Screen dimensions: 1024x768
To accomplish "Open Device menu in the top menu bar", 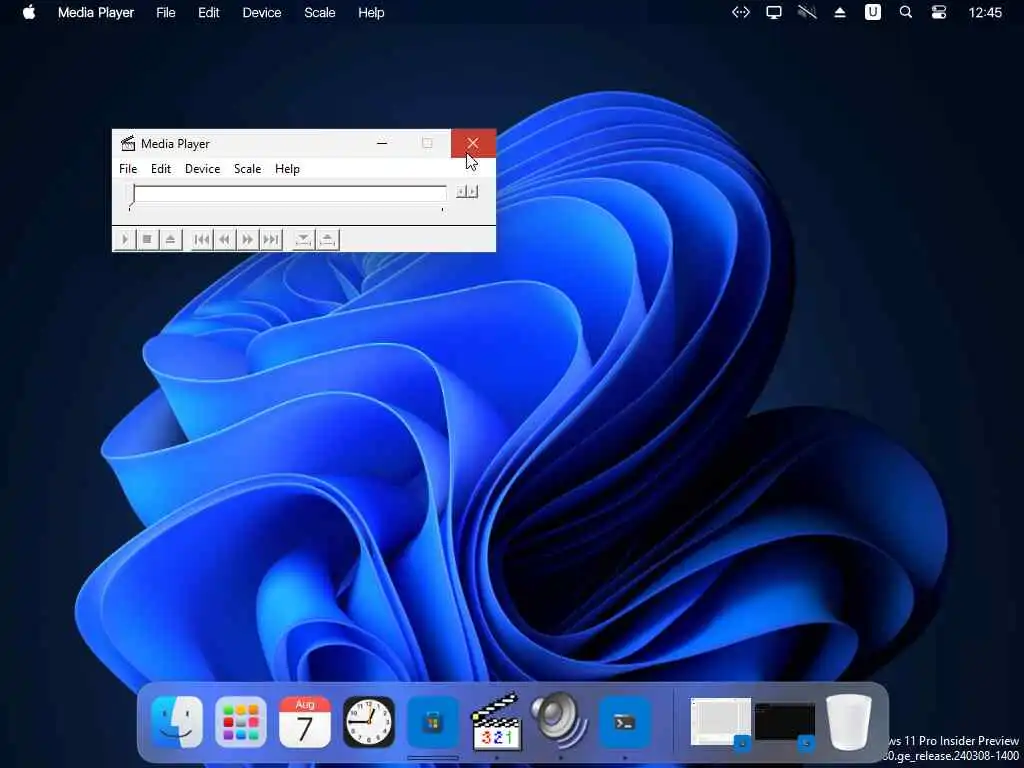I will [262, 12].
